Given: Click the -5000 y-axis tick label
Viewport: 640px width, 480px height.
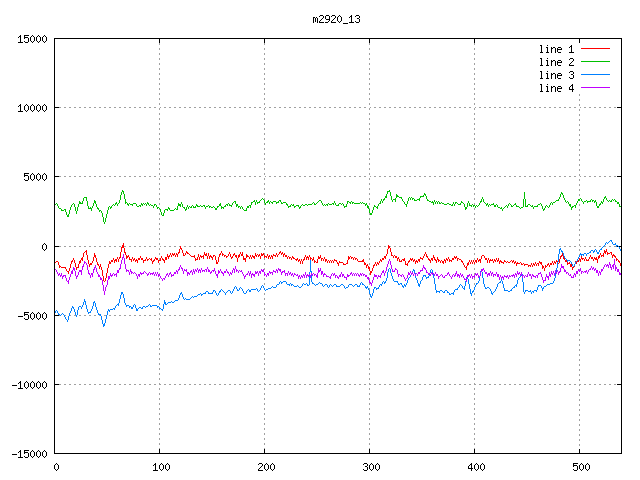Looking at the screenshot, I should tap(32, 315).
